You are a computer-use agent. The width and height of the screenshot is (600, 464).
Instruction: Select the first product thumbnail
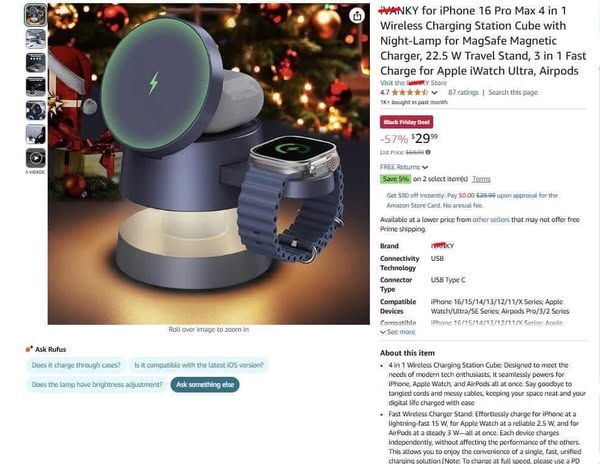tap(36, 15)
